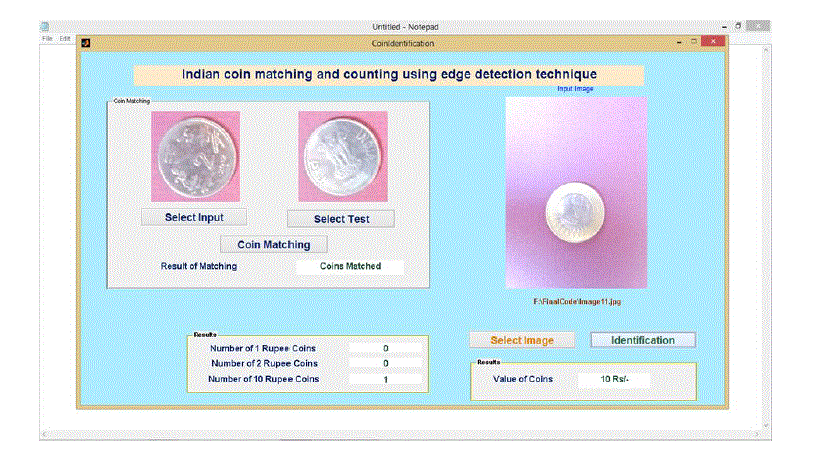Start coin Identification button

[642, 340]
